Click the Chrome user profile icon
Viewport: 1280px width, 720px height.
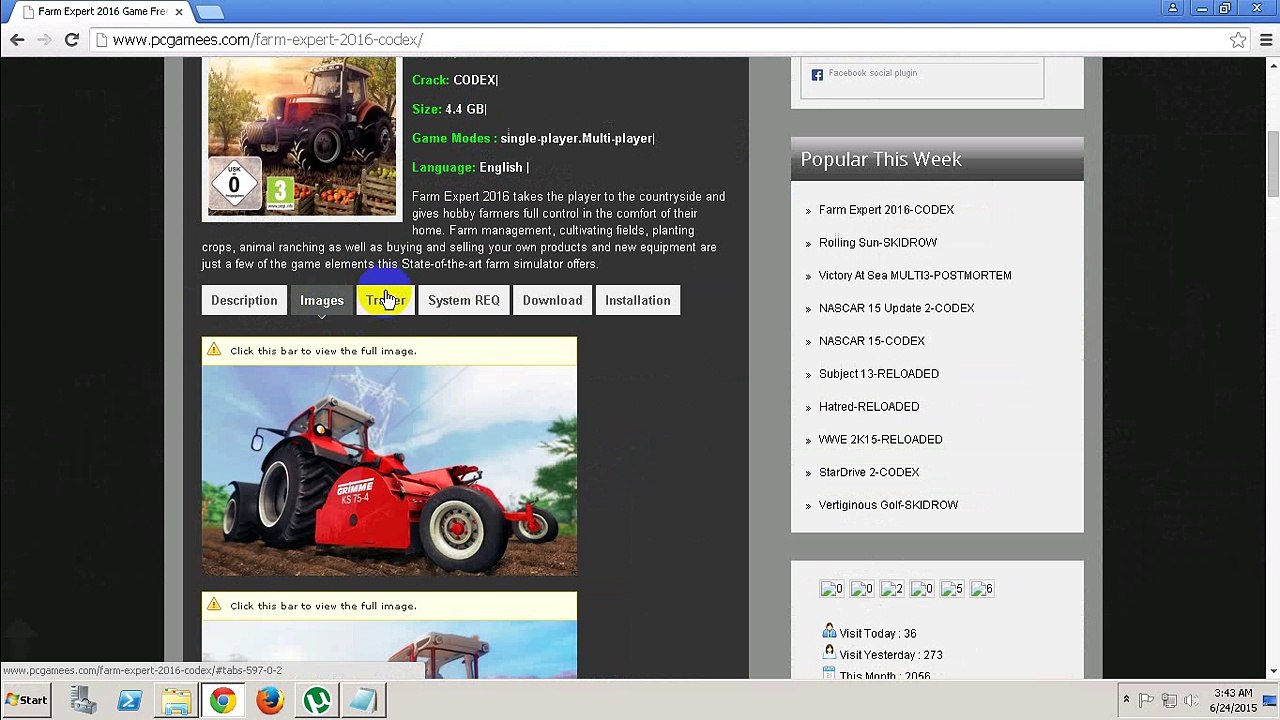click(x=1173, y=9)
